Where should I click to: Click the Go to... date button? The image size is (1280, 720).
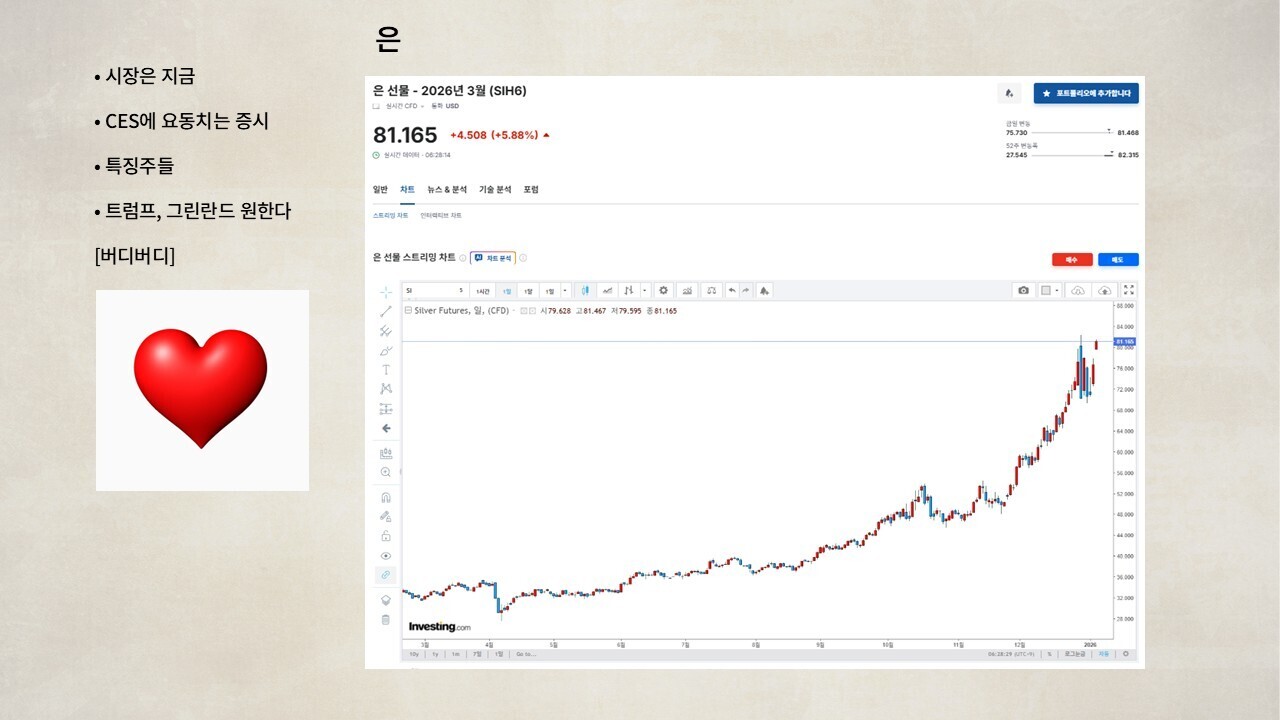[x=524, y=654]
